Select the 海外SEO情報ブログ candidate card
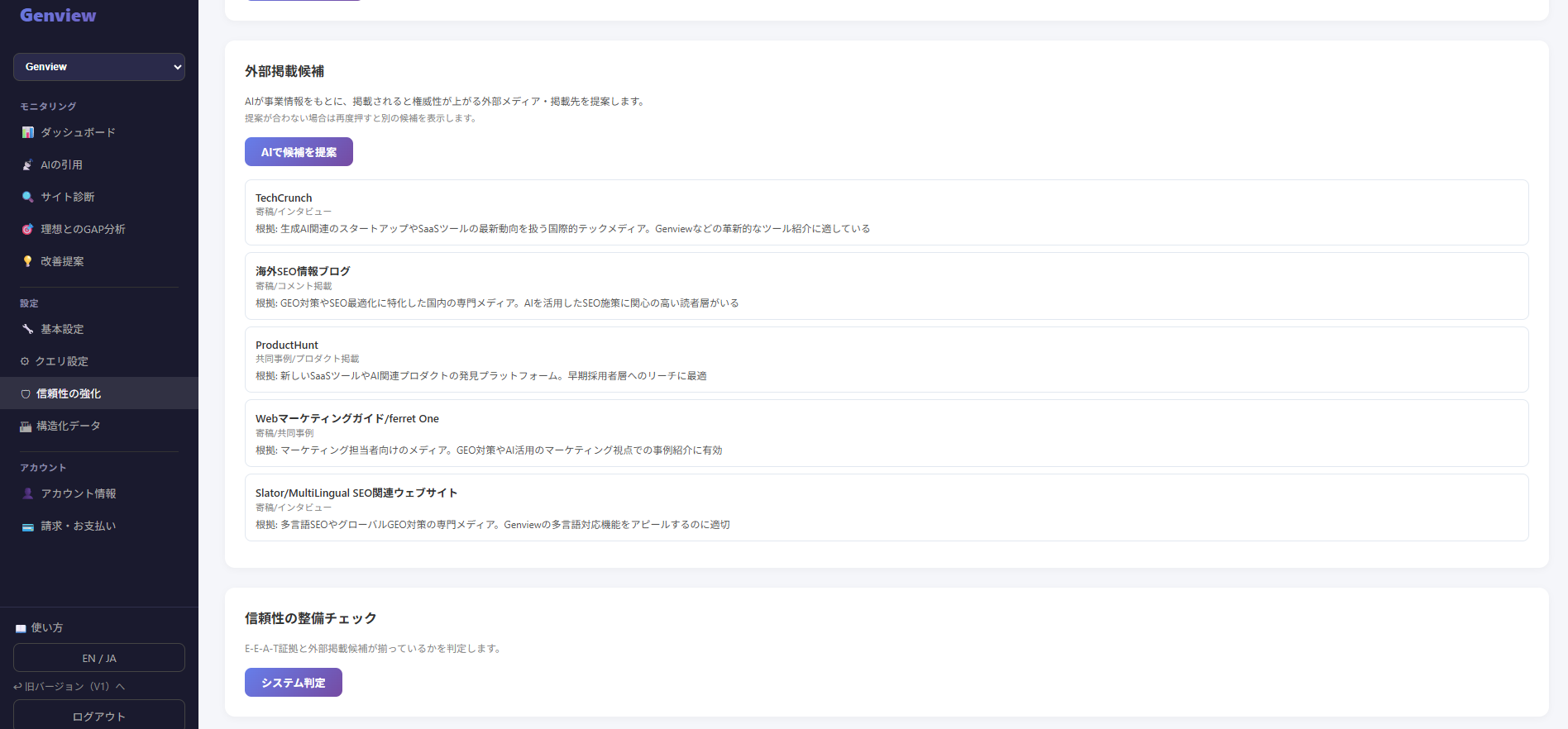 [x=887, y=286]
